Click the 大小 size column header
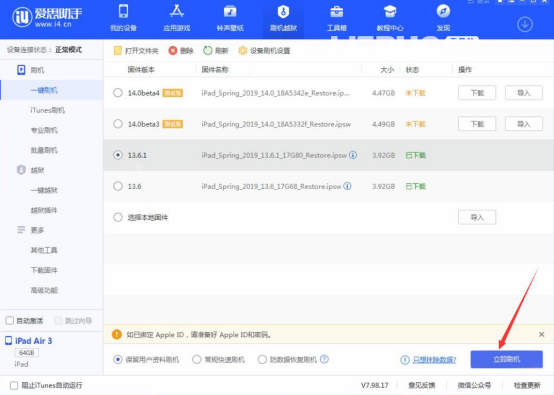 point(387,70)
